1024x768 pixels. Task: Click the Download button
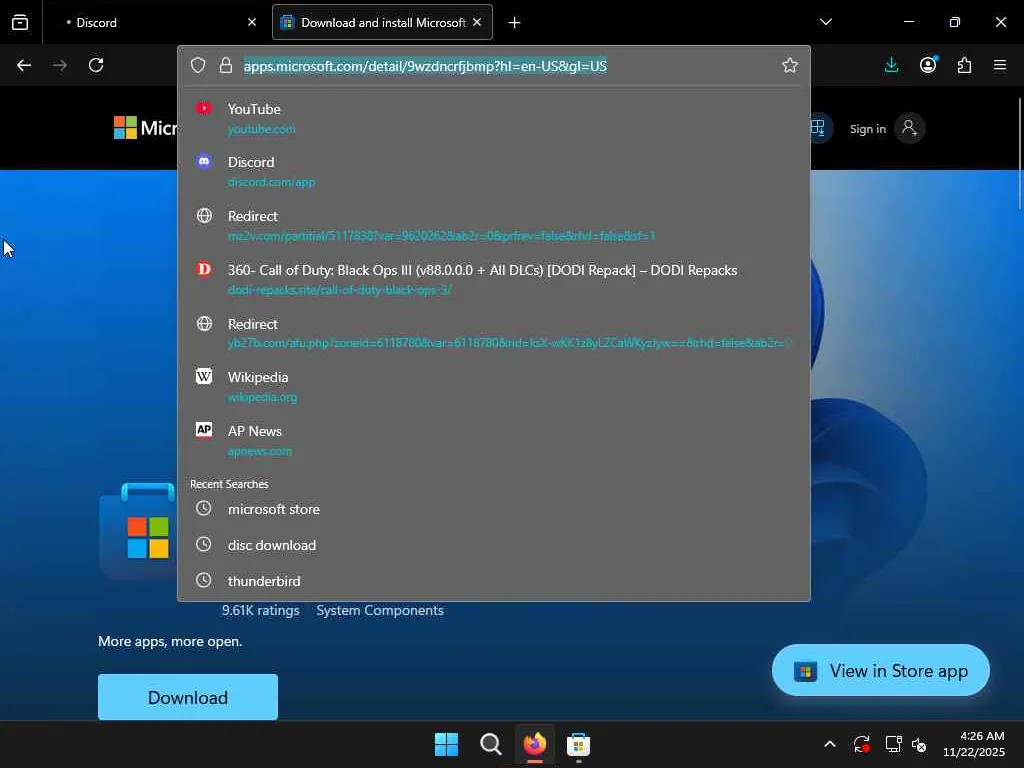(188, 697)
